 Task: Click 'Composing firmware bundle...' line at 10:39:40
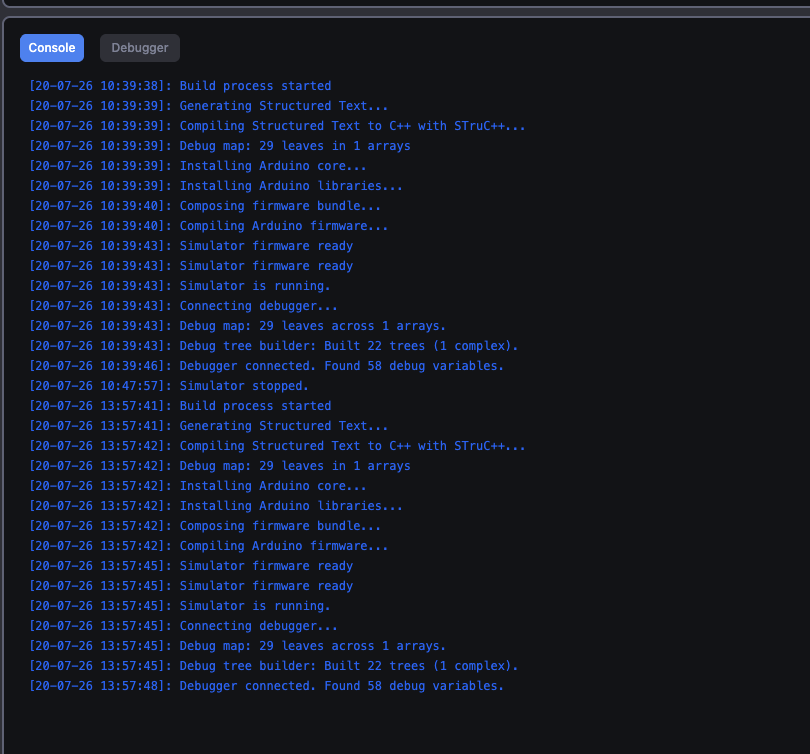tap(205, 206)
